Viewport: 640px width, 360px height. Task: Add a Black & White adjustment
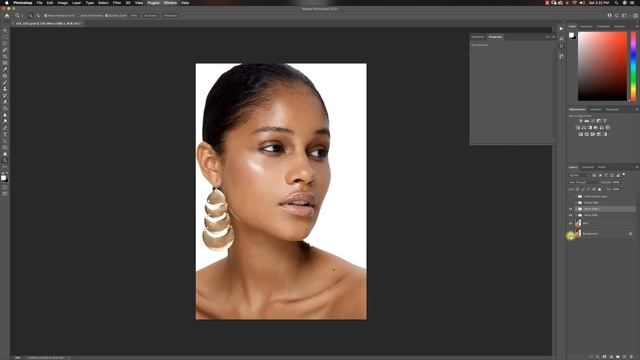[x=589, y=127]
